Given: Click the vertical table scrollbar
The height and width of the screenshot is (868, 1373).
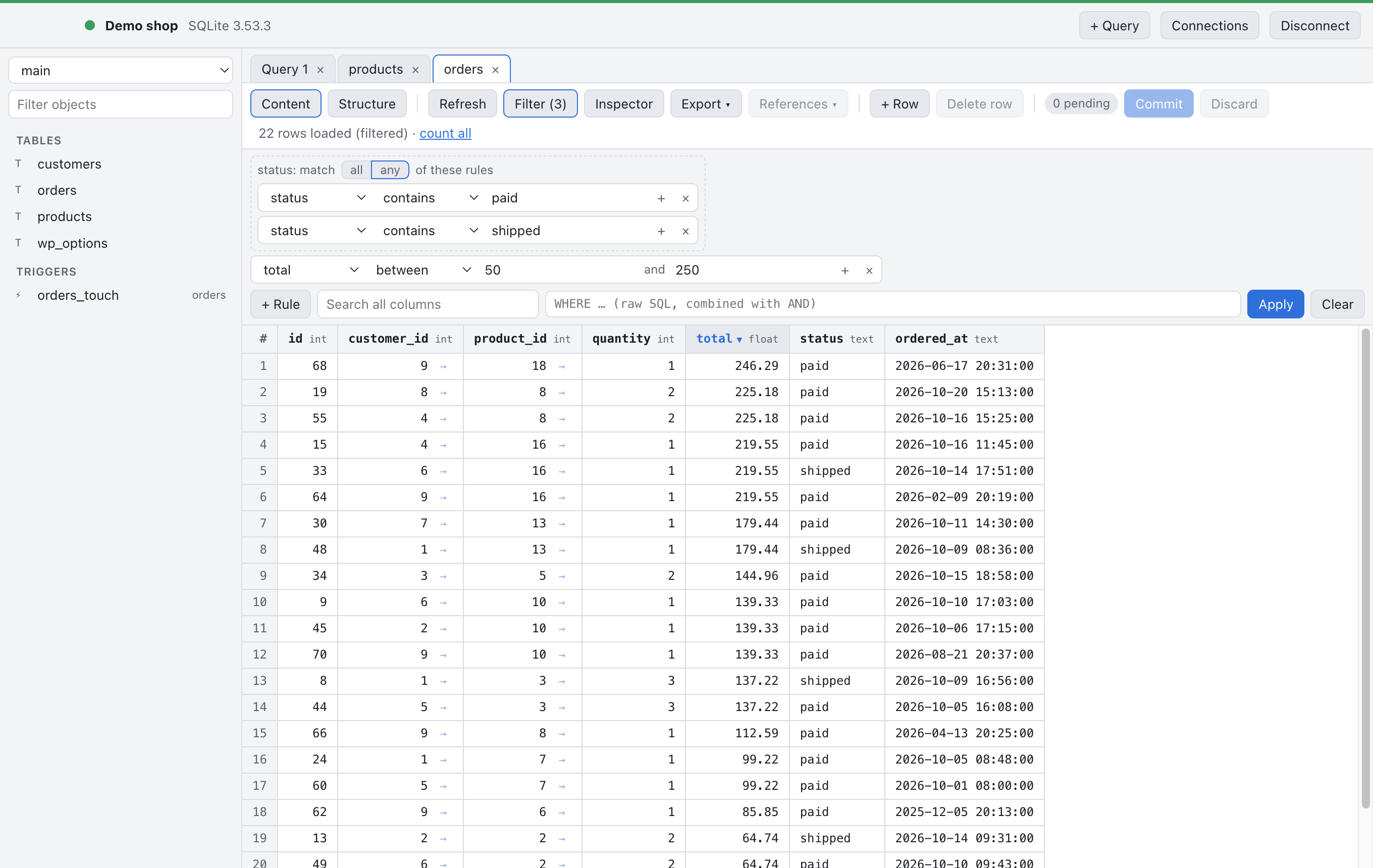Looking at the screenshot, I should tap(1365, 568).
